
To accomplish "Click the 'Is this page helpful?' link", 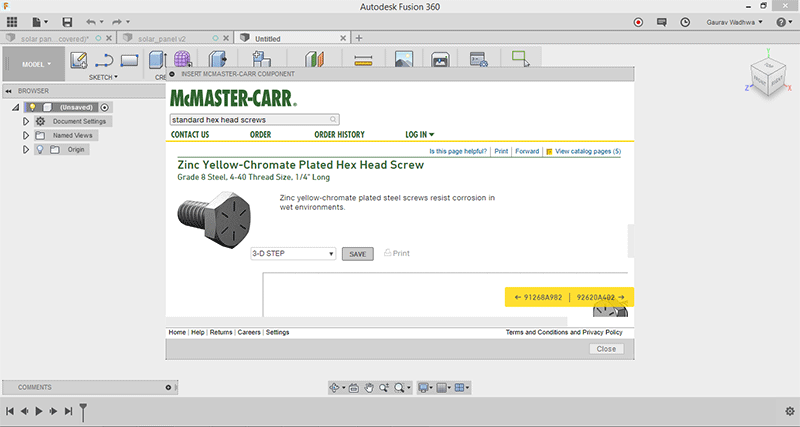I will coord(458,151).
